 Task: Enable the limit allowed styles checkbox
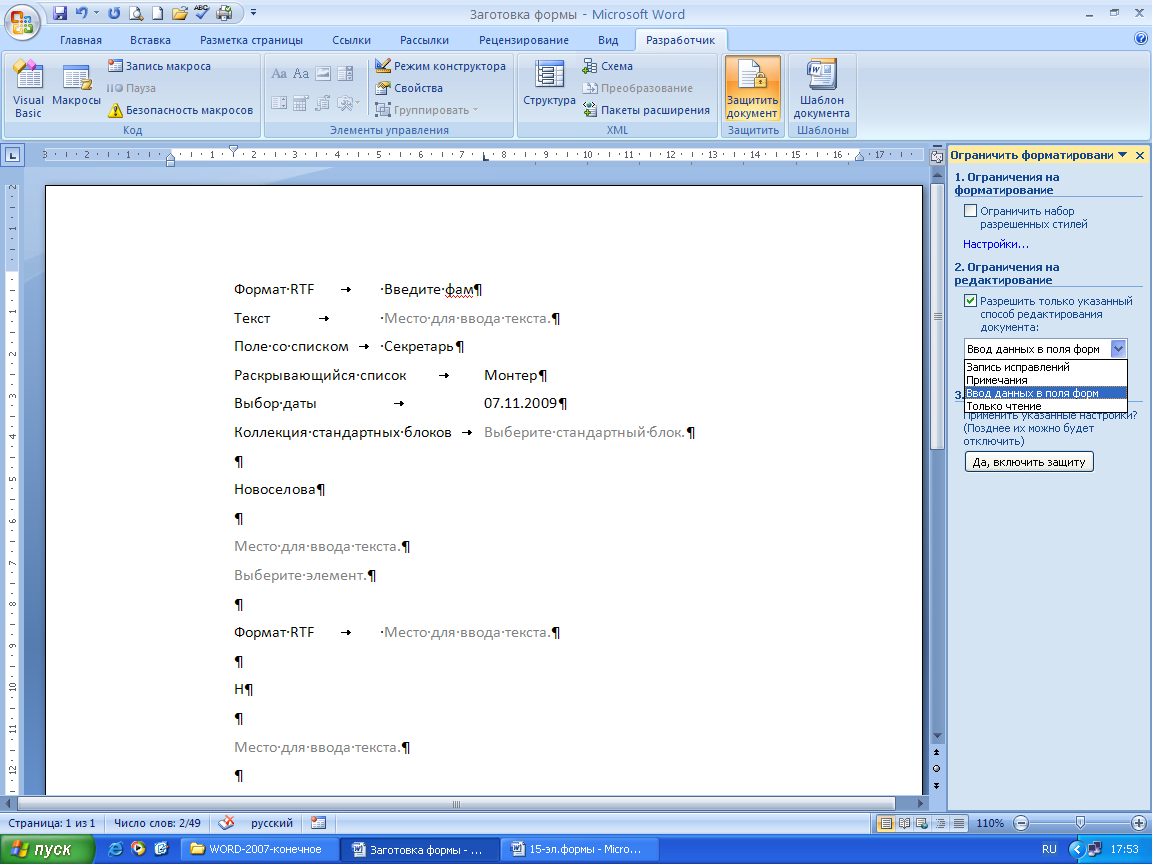click(970, 211)
